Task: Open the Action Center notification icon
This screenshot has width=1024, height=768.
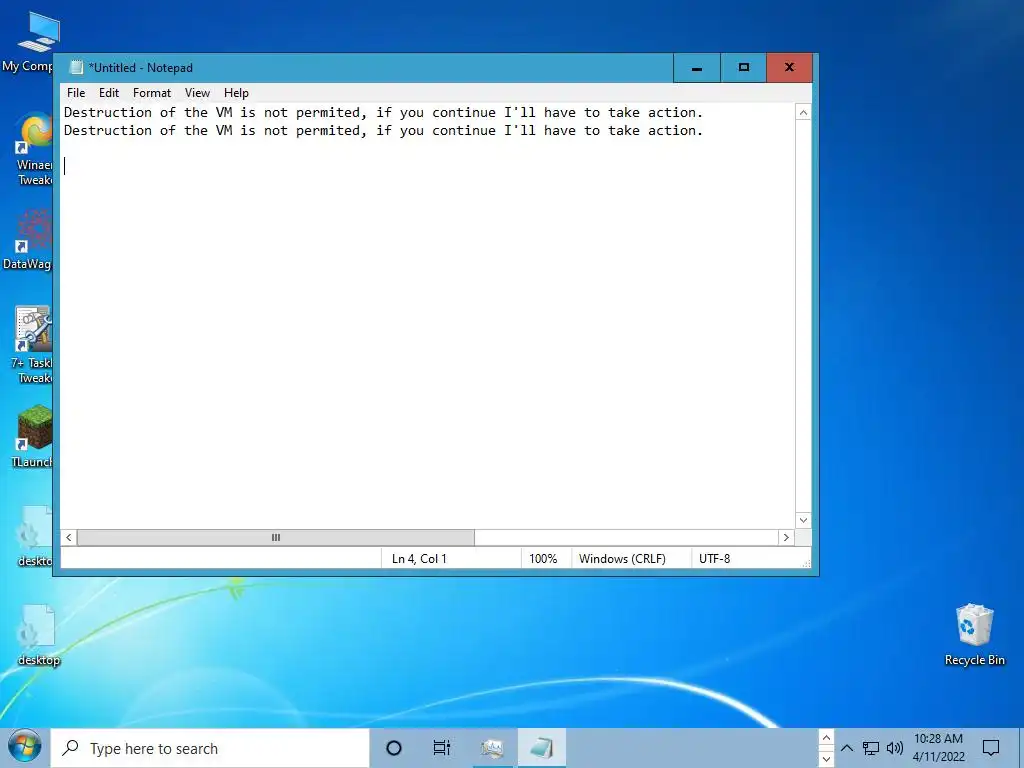Action: pos(991,748)
